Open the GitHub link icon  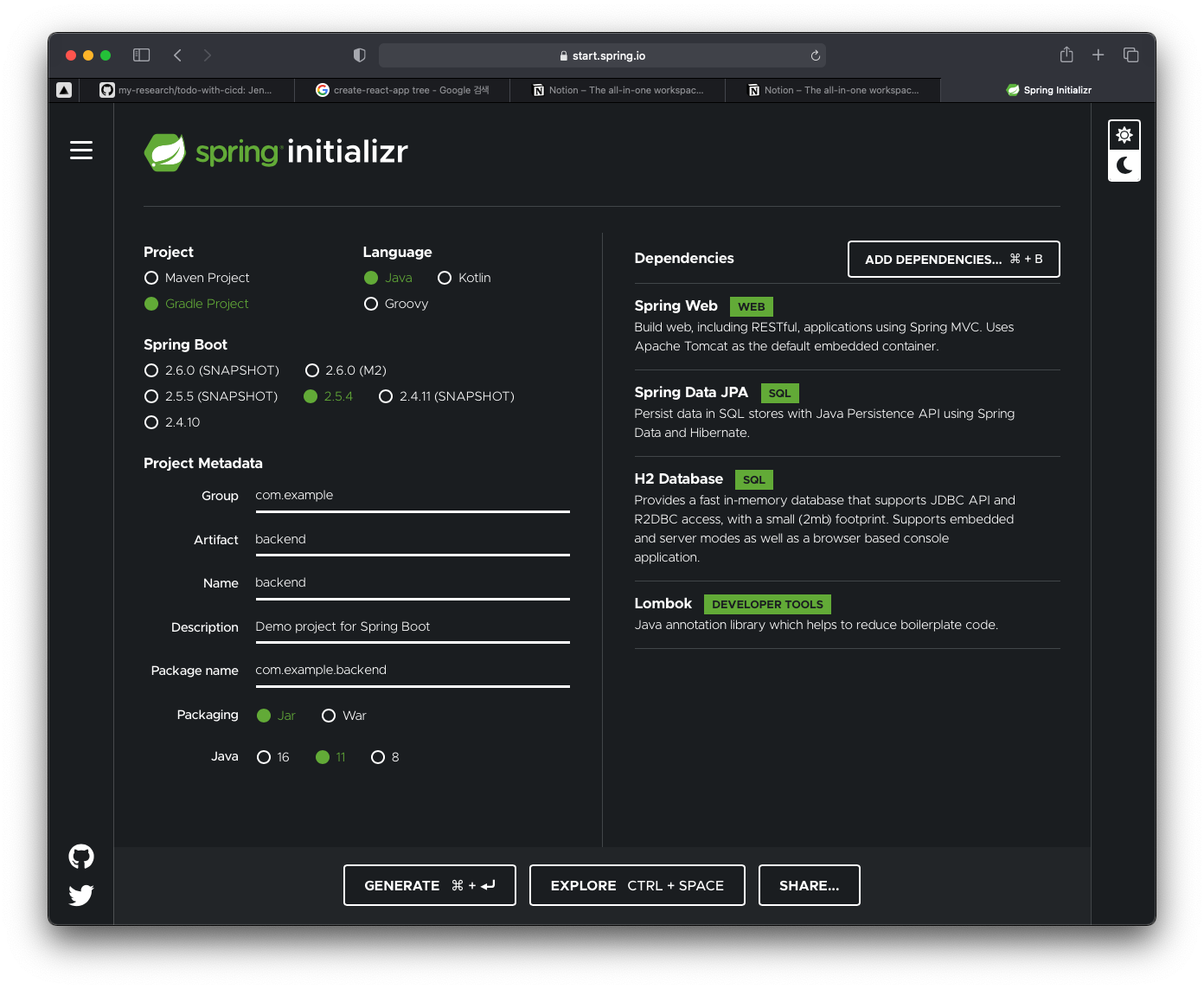click(x=81, y=857)
